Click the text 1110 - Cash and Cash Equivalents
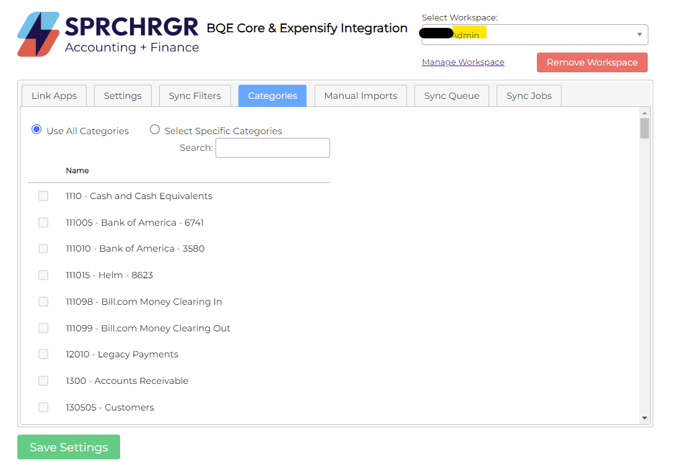Image resolution: width=688 pixels, height=468 pixels. (139, 196)
